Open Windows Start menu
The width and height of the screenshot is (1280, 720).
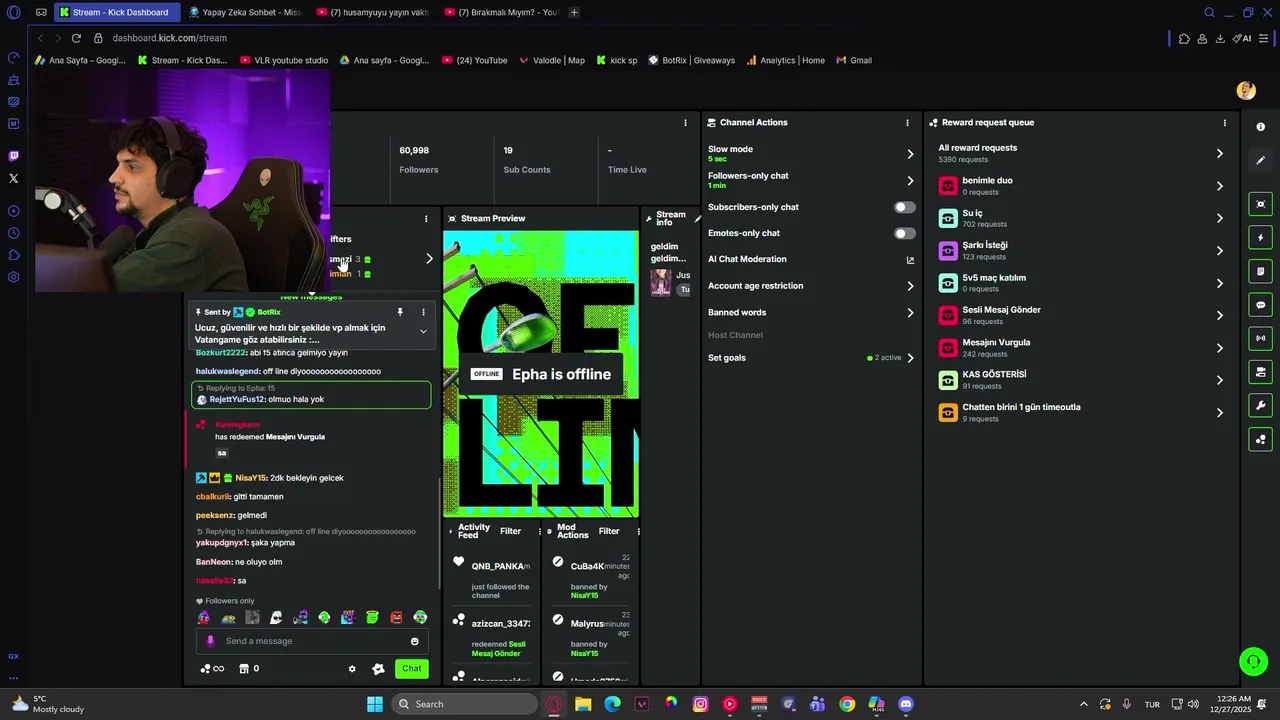click(375, 704)
